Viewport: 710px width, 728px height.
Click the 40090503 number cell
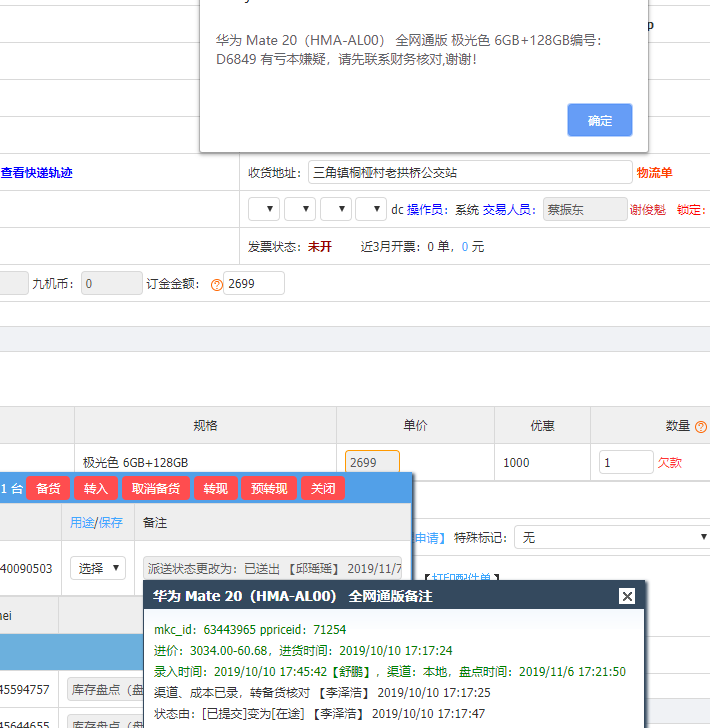(26, 568)
